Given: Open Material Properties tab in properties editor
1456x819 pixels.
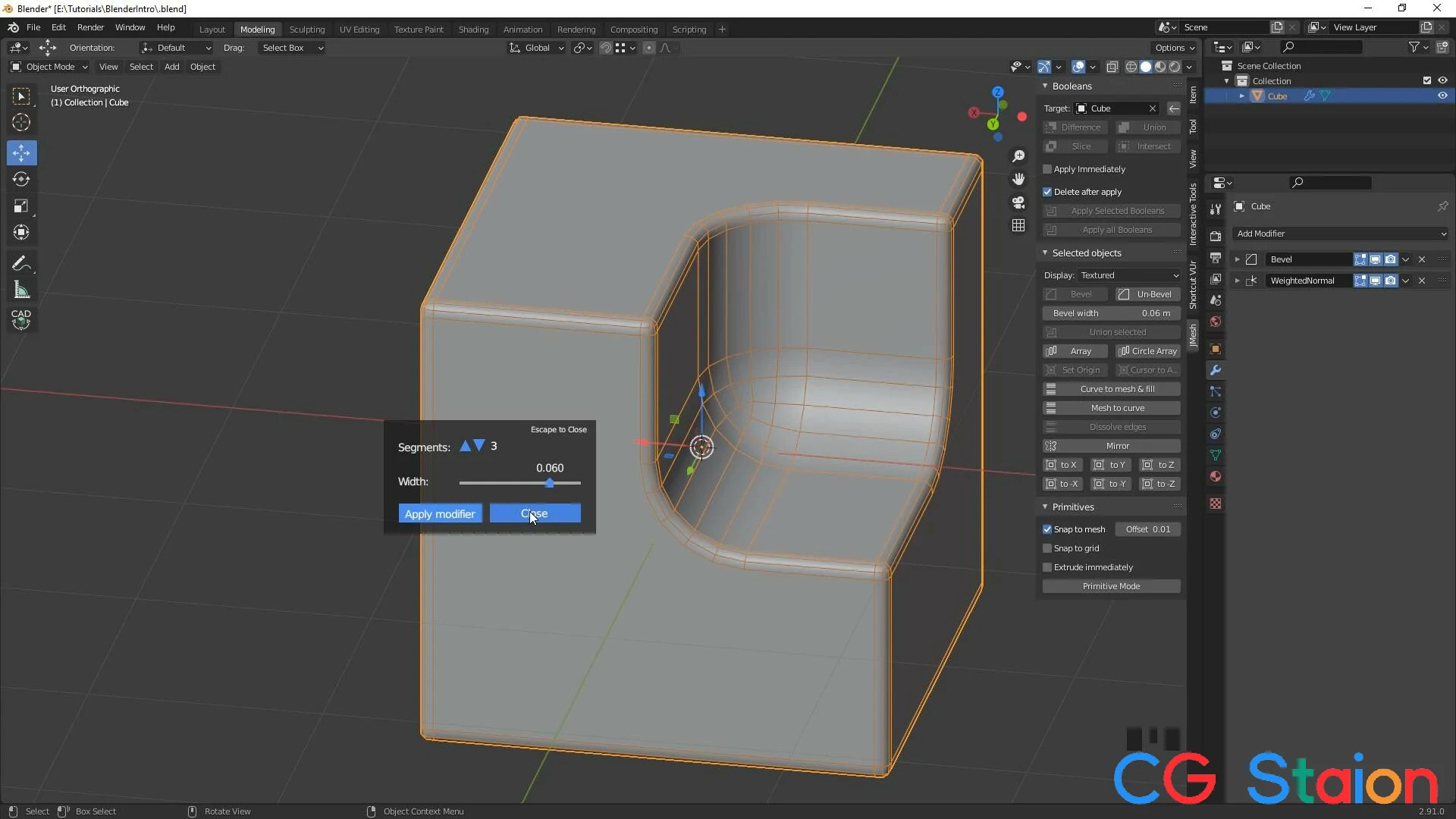Looking at the screenshot, I should click(1216, 477).
